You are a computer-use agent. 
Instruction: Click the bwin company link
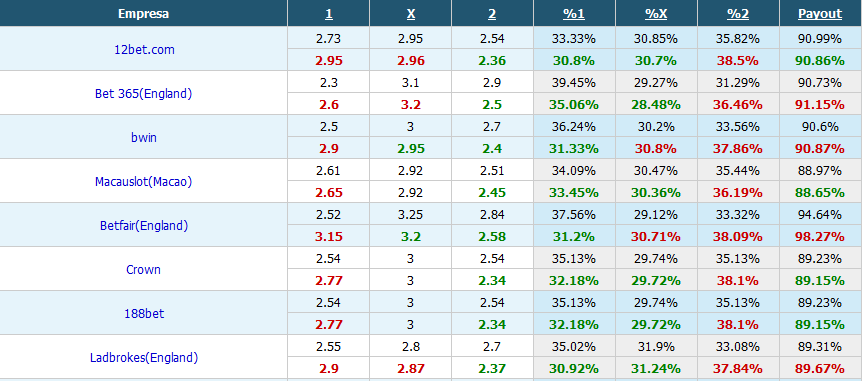[x=144, y=137]
